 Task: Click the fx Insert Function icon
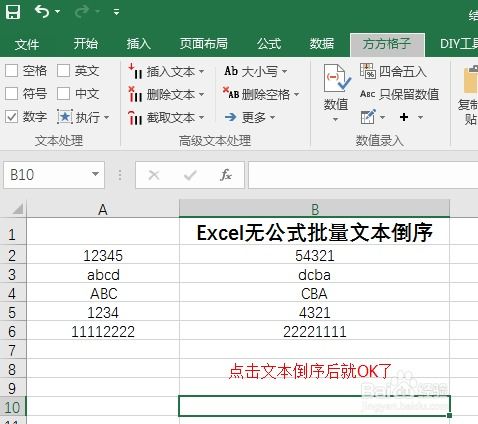point(226,175)
